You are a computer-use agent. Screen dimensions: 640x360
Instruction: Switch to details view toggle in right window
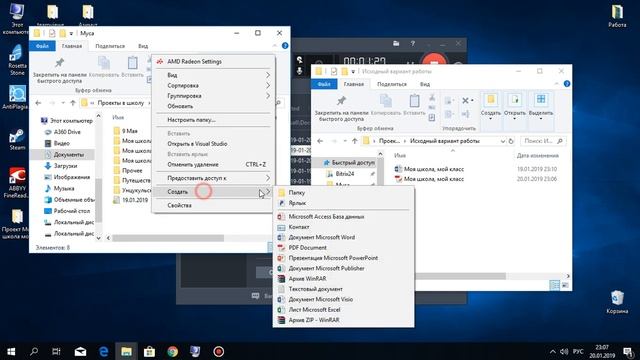[x=554, y=285]
